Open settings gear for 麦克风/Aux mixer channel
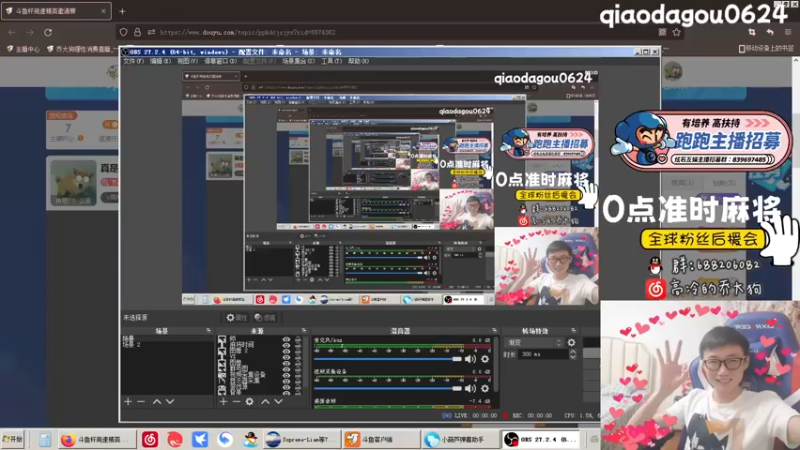The height and width of the screenshot is (450, 800). point(485,359)
